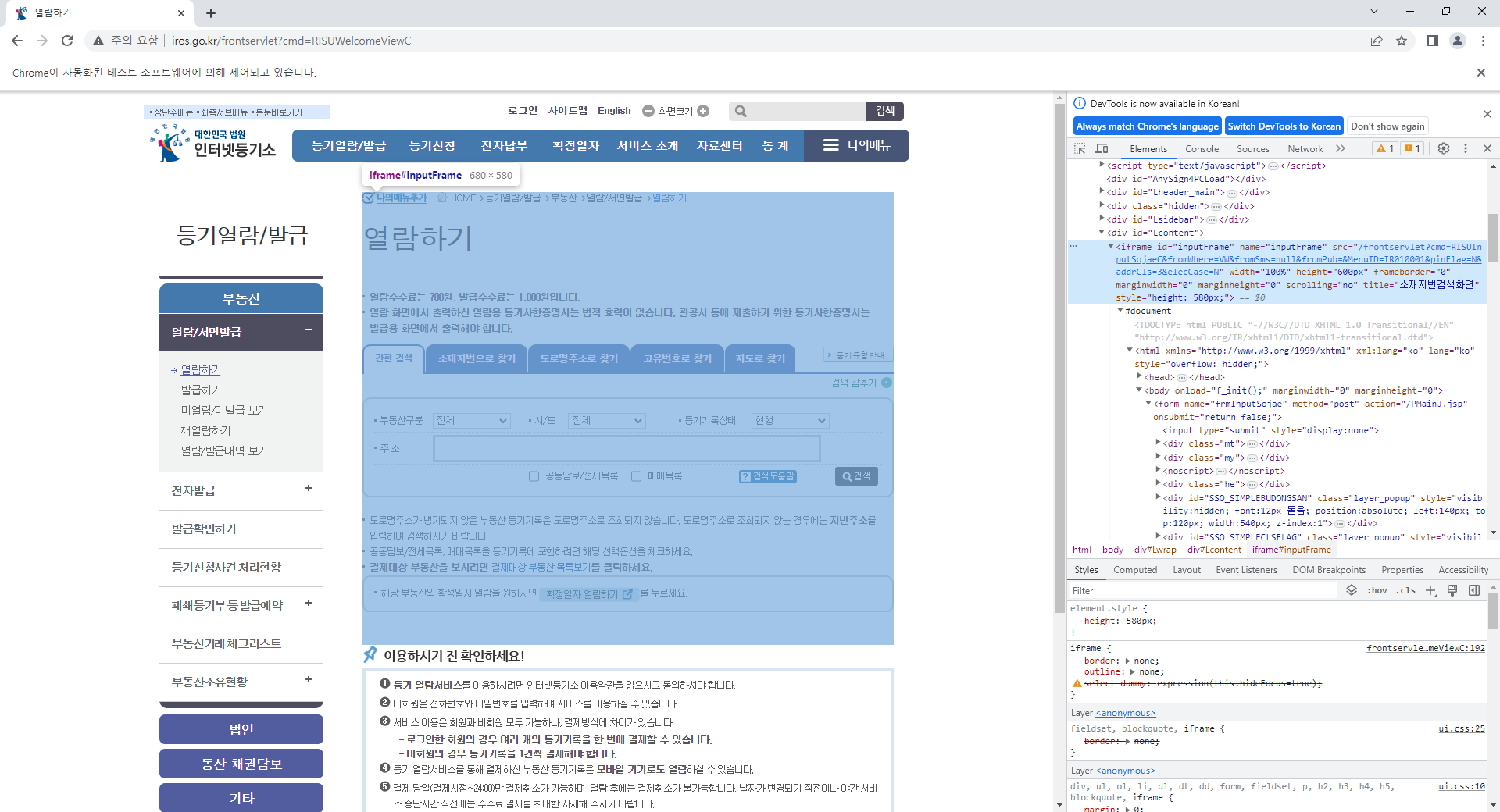Collapse the div id Lcontent node

[1102, 233]
